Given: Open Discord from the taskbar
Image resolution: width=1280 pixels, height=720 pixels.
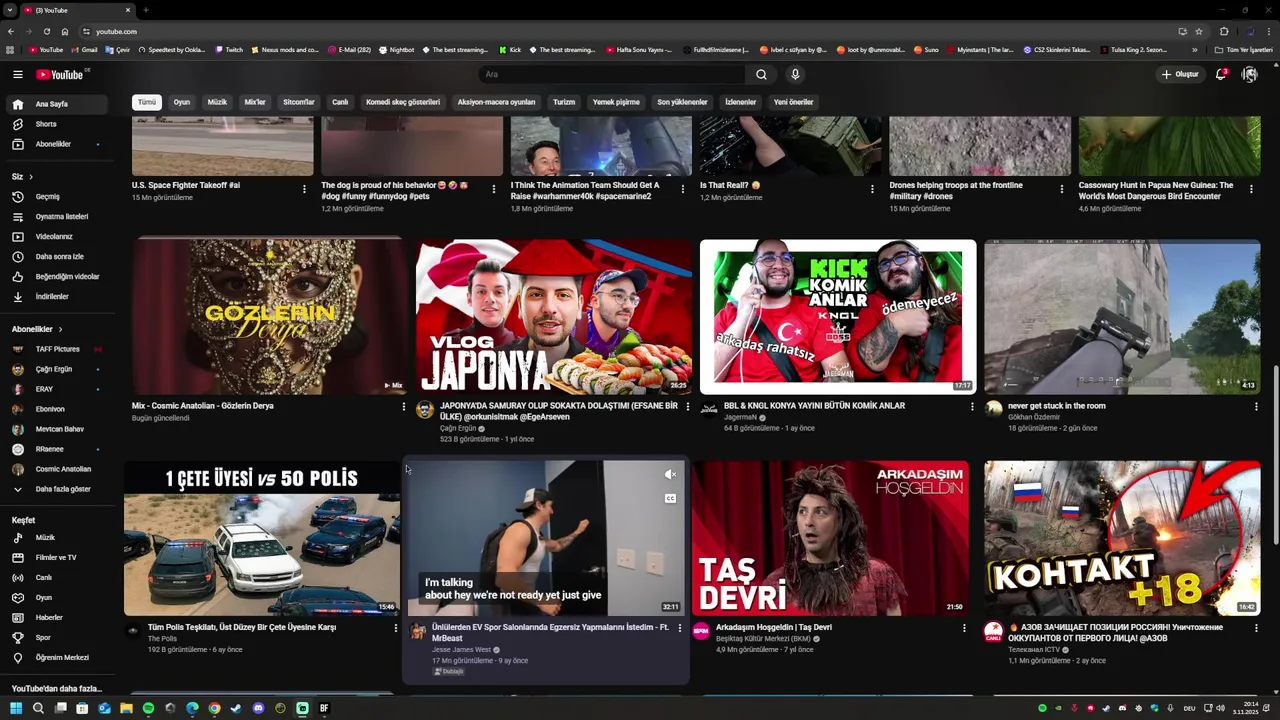Looking at the screenshot, I should point(258,708).
